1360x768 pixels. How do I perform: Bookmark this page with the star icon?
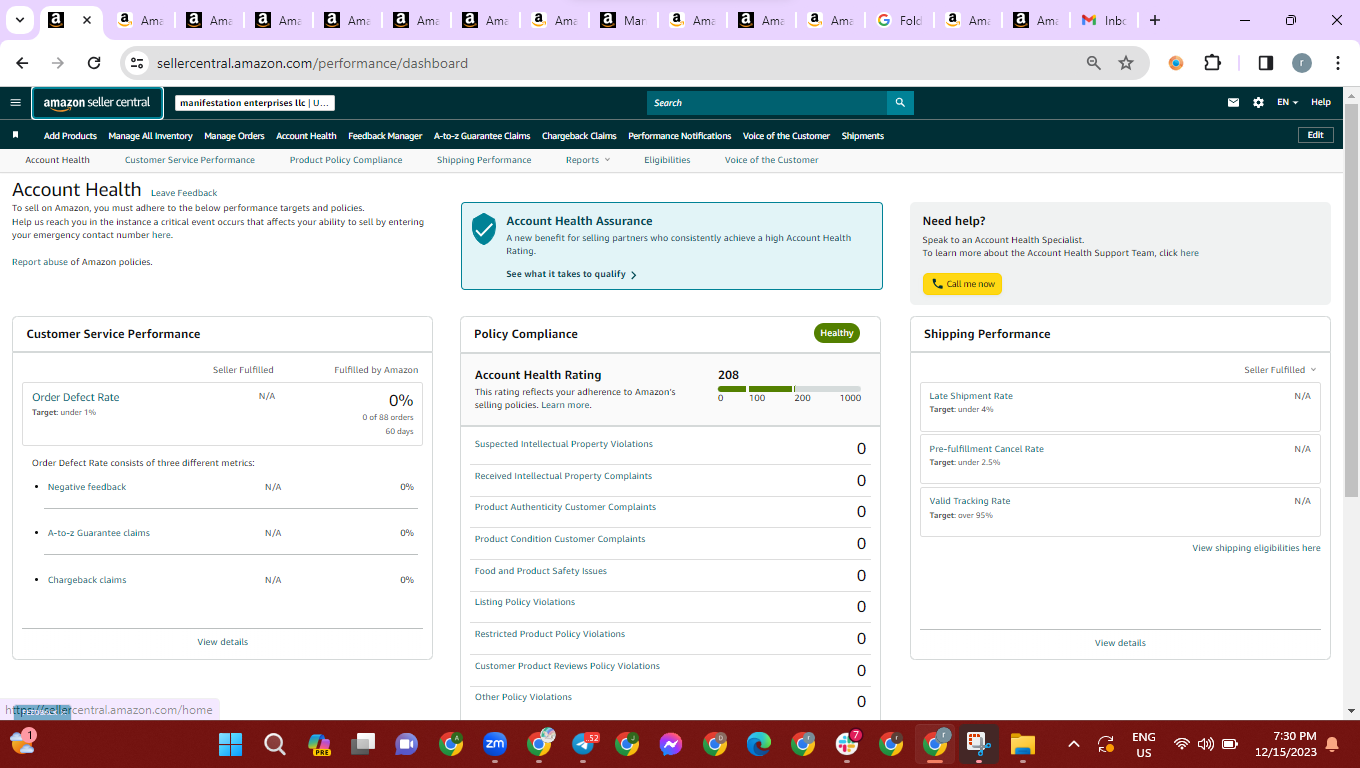coord(1126,63)
